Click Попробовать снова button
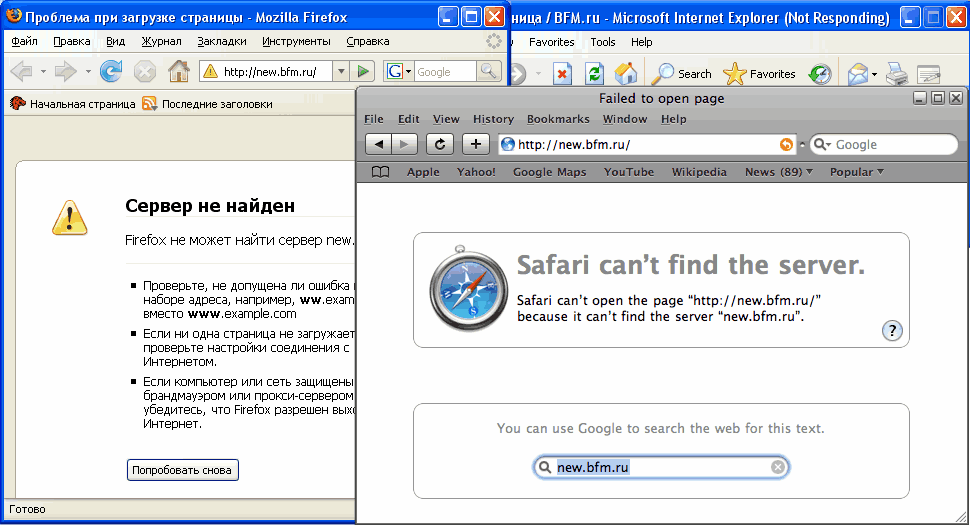 pyautogui.click(x=182, y=470)
